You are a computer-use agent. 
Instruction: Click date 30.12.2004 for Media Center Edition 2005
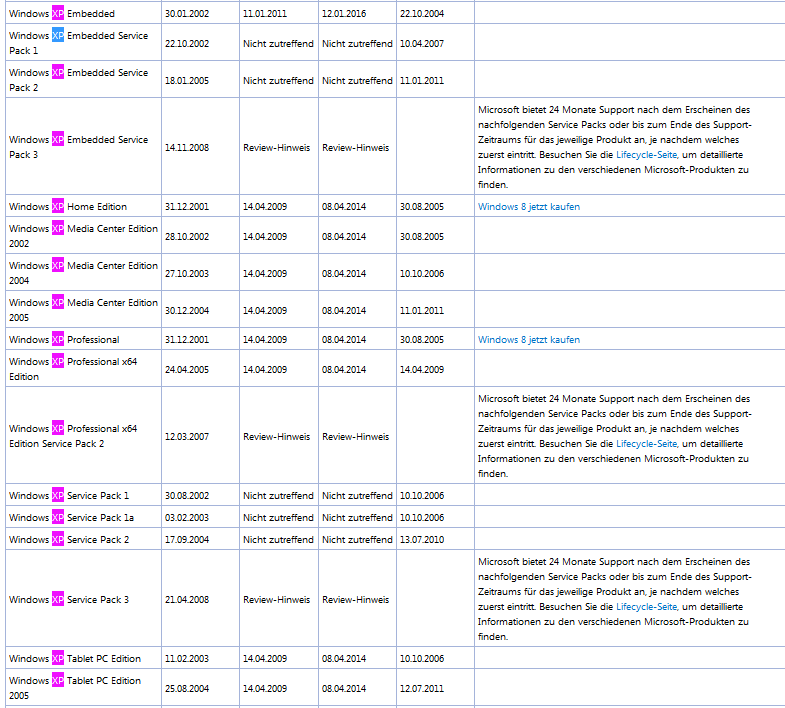[x=187, y=311]
